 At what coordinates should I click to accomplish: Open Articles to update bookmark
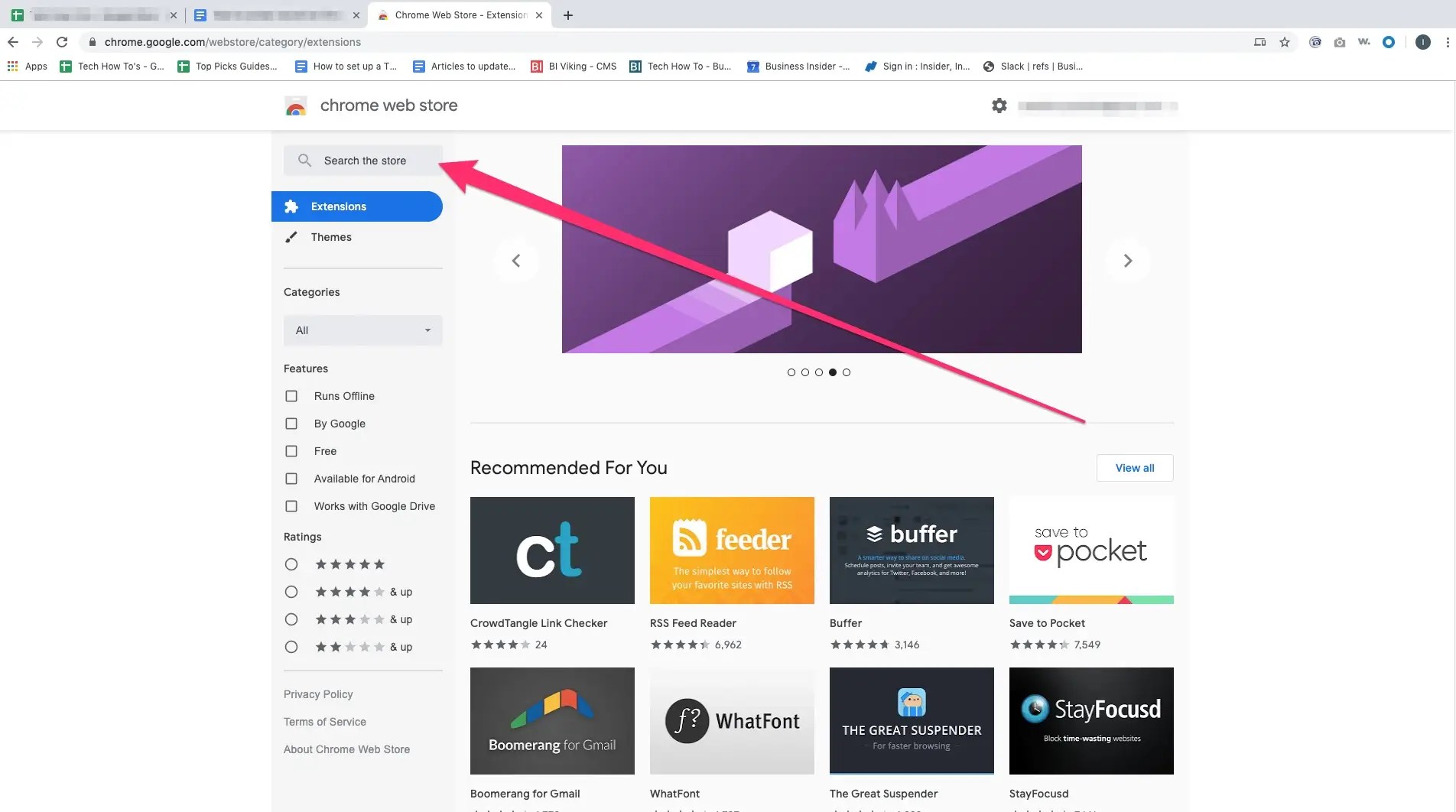(x=464, y=67)
